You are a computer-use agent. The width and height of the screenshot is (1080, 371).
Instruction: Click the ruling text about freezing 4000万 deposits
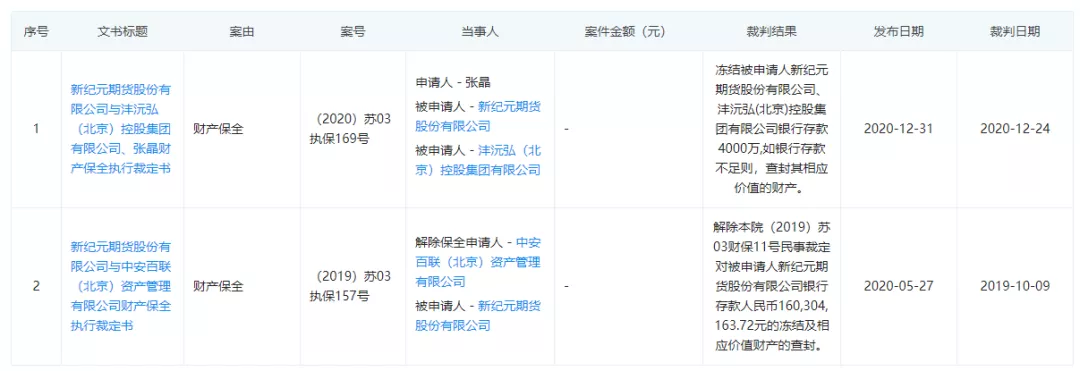click(x=772, y=129)
